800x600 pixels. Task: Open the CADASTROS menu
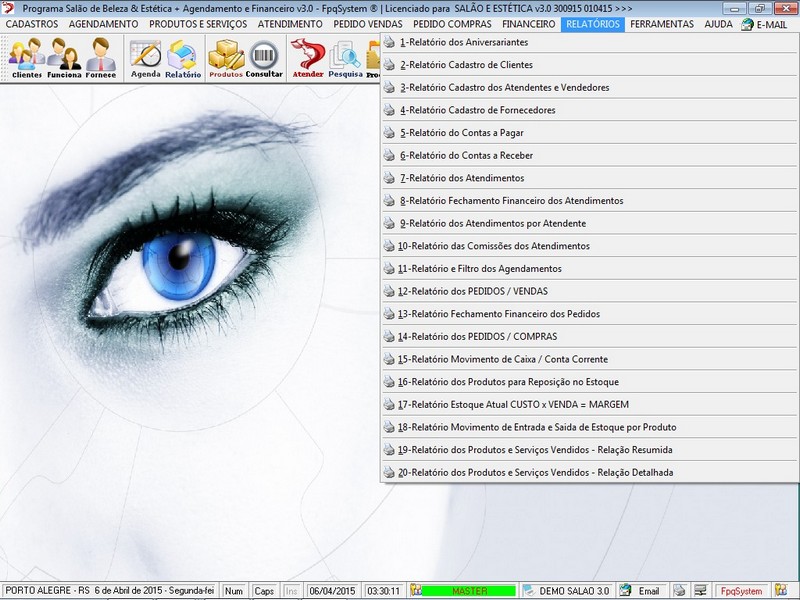pos(32,24)
